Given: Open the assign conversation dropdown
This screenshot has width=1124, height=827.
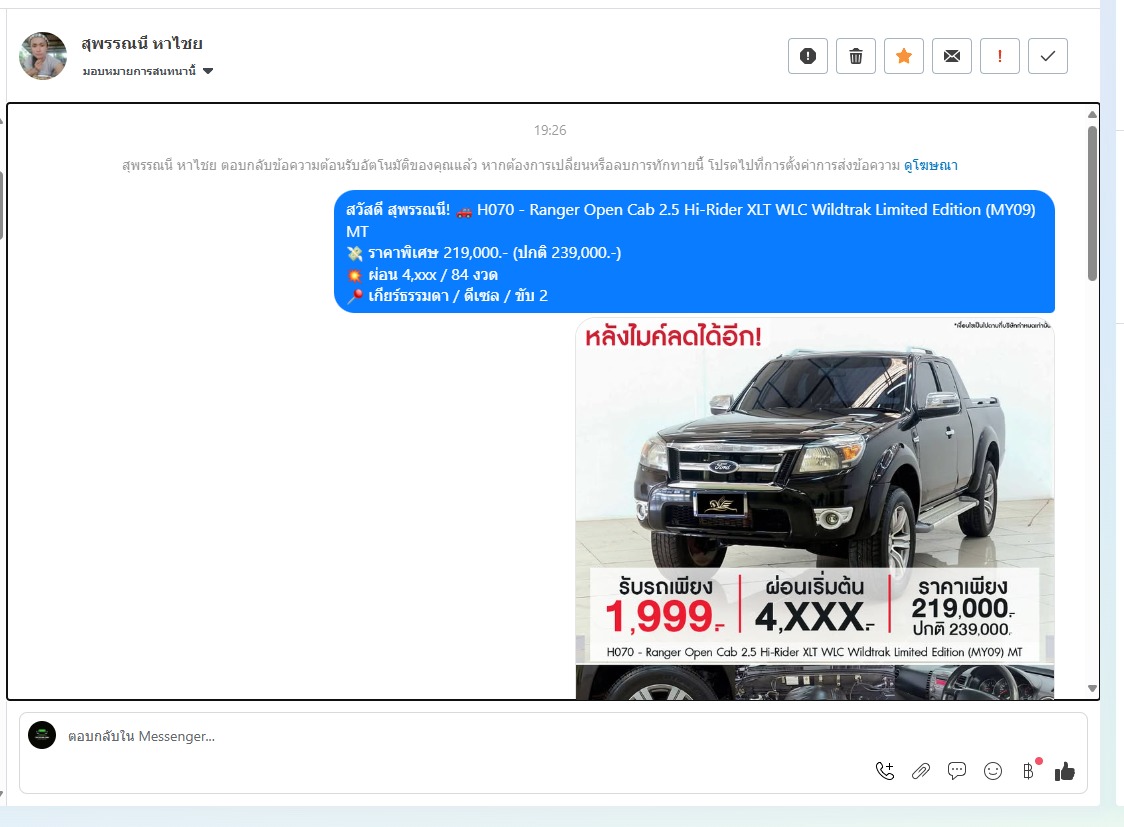Looking at the screenshot, I should (x=148, y=71).
